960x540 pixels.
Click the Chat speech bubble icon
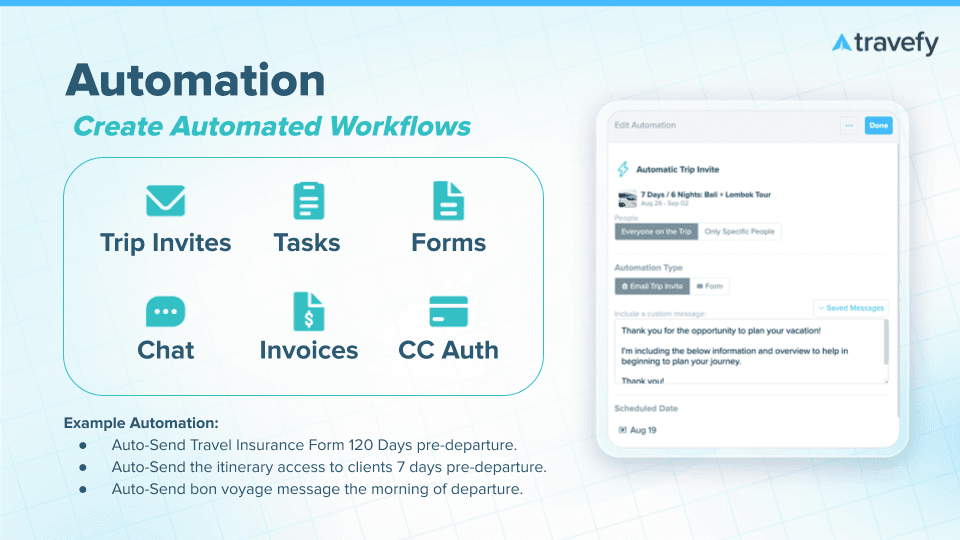[x=165, y=312]
